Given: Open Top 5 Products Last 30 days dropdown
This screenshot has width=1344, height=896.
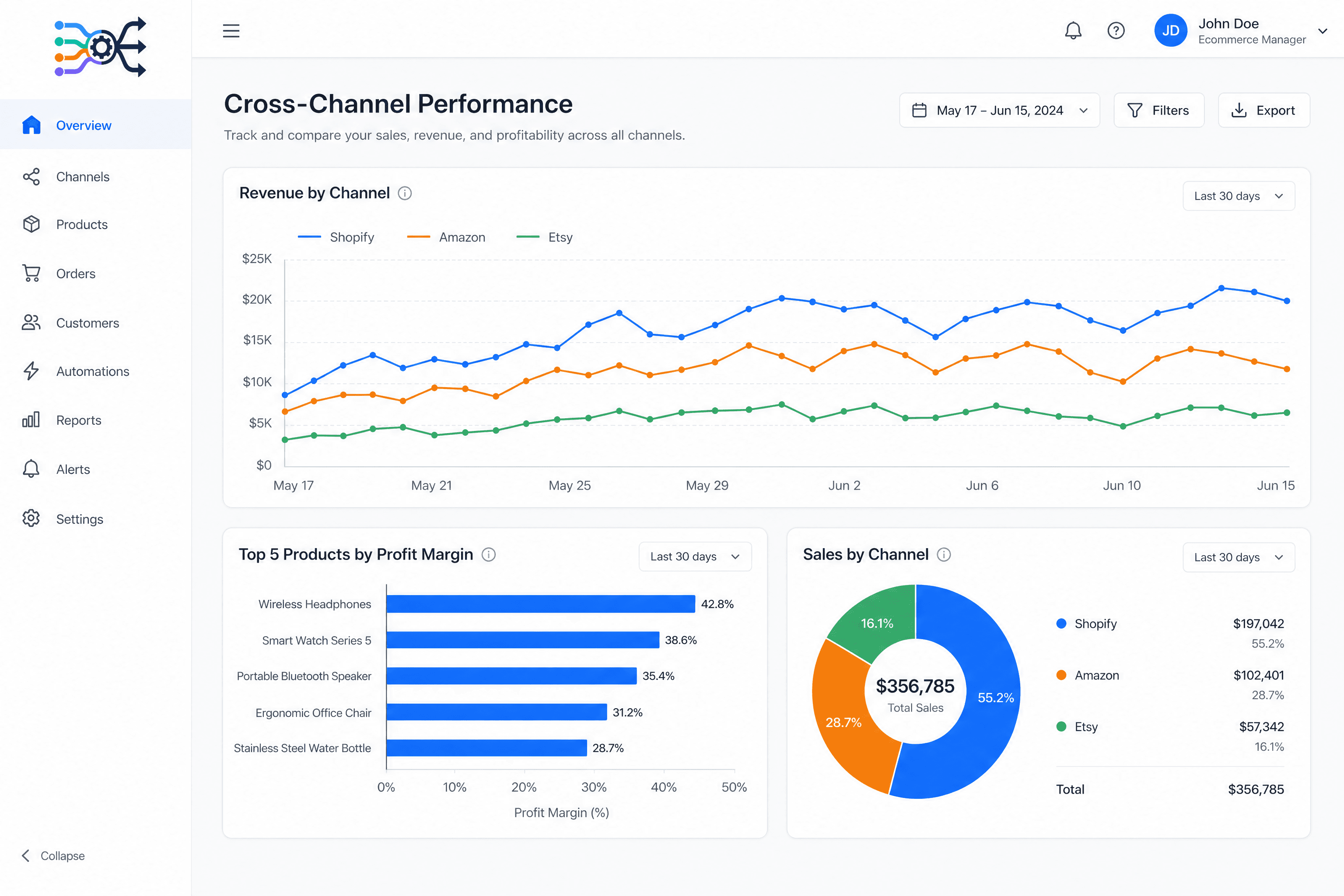Looking at the screenshot, I should (x=695, y=556).
